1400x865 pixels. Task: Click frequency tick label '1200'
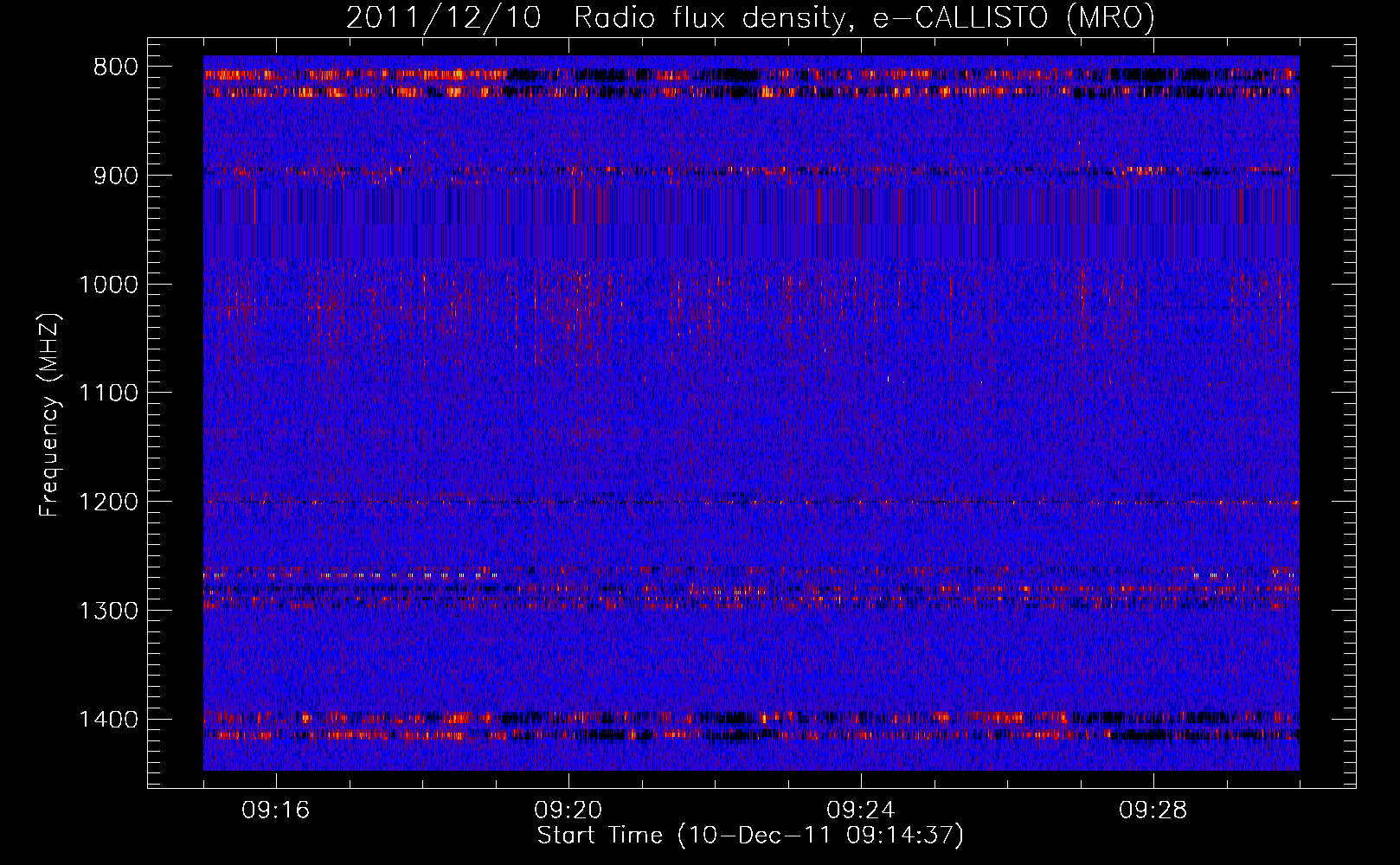click(x=108, y=502)
